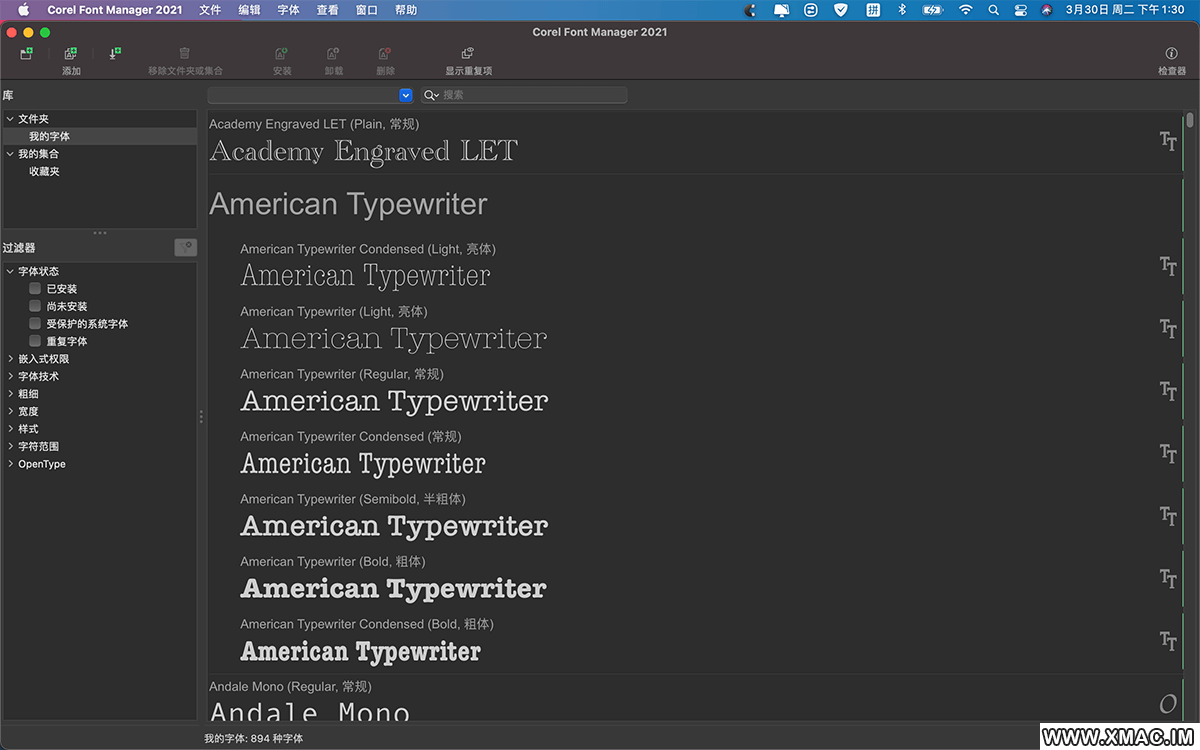The image size is (1200, 750).
Task: Enable the 受保护的系统字体 checkbox
Action: (35, 324)
